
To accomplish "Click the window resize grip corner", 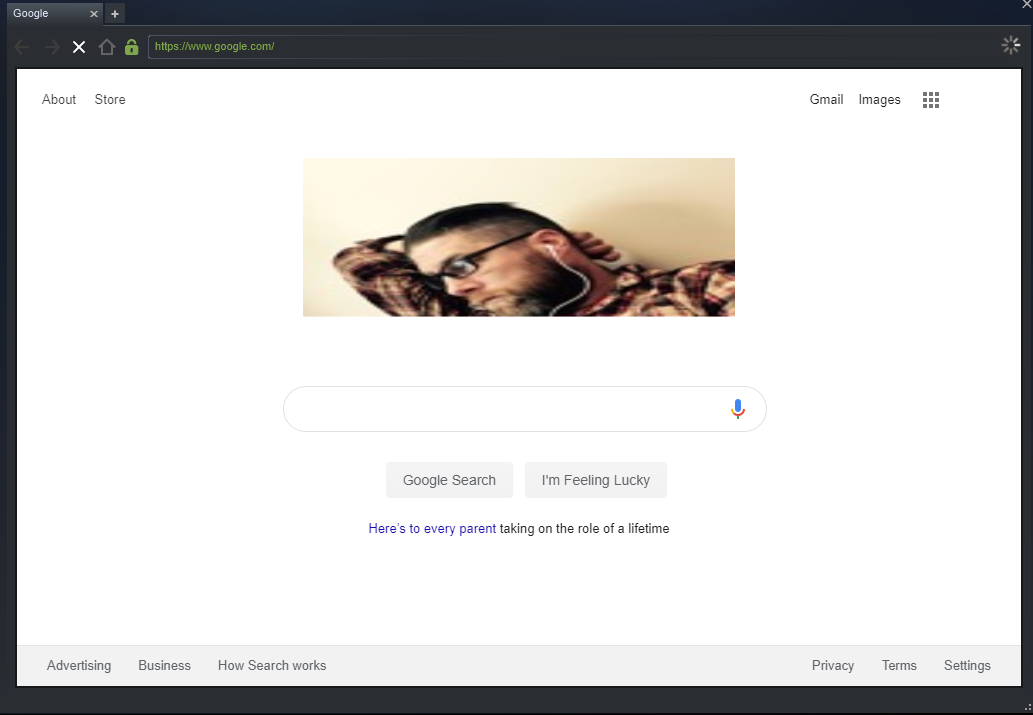I will click(x=1028, y=706).
